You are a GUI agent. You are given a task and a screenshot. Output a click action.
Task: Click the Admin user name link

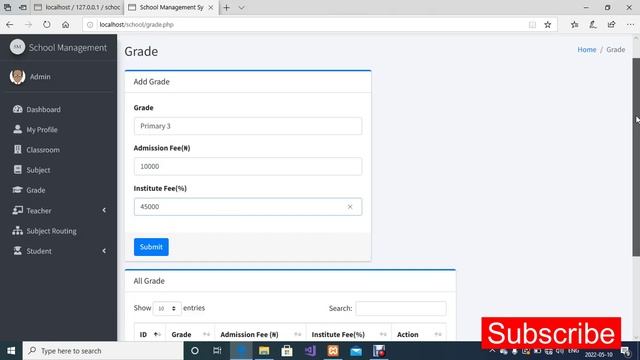coord(40,76)
